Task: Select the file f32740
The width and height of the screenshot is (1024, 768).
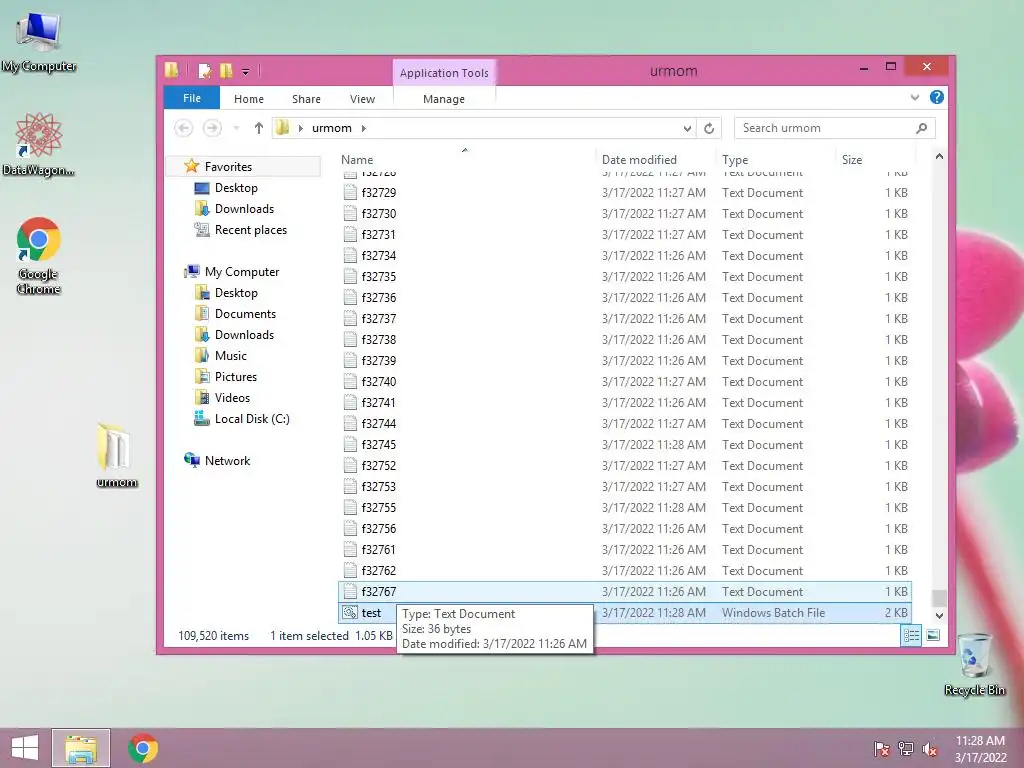Action: click(x=625, y=381)
